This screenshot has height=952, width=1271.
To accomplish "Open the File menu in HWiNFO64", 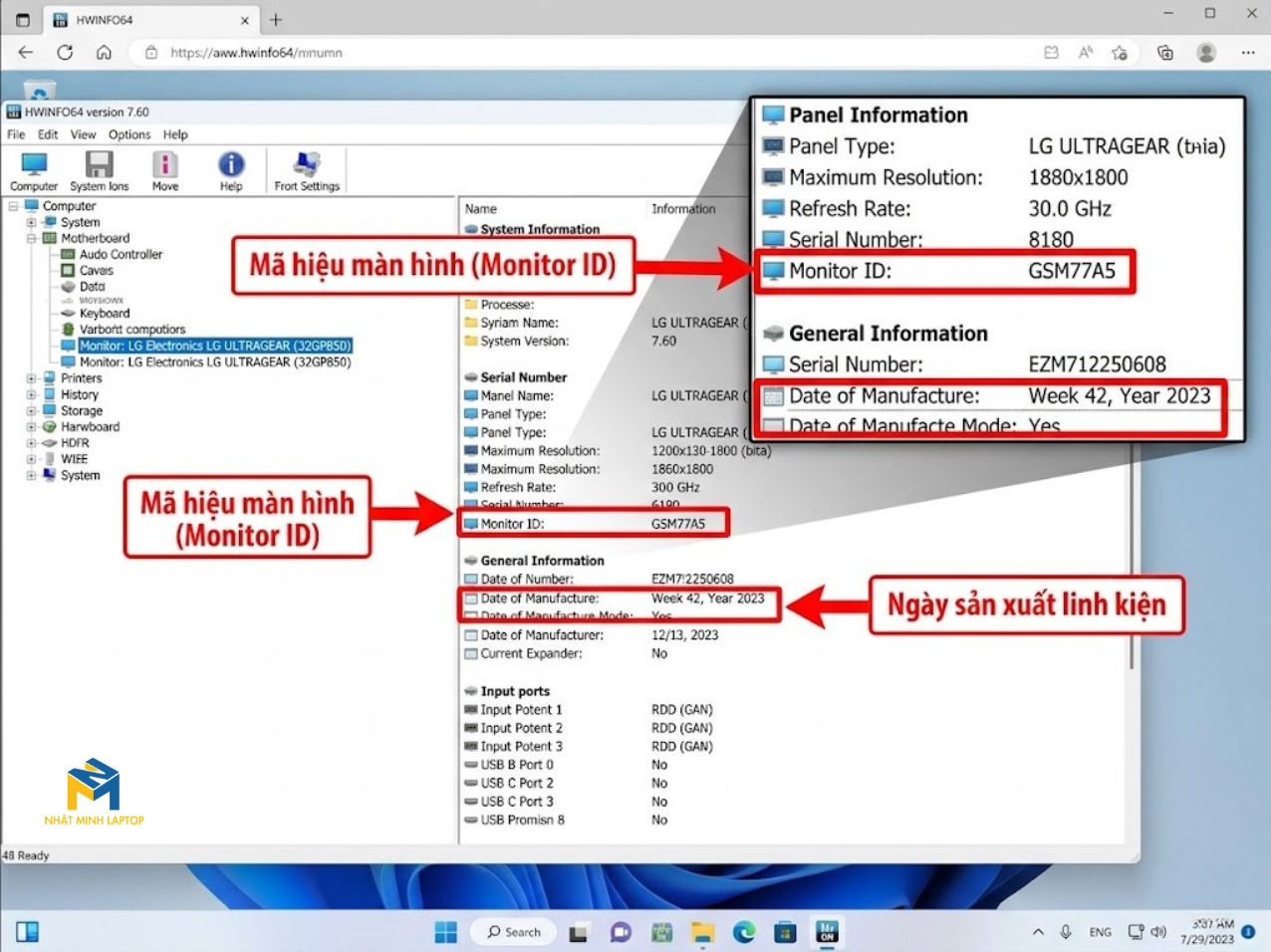I will click(x=16, y=134).
